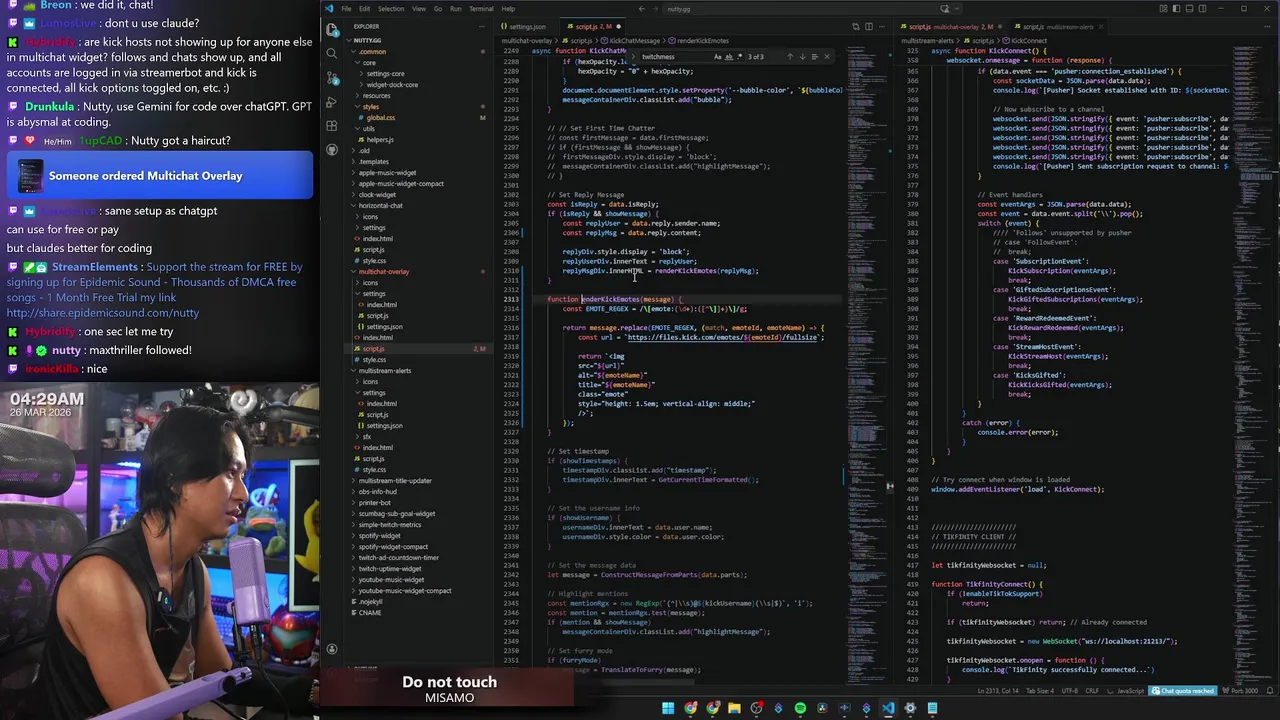Switch to the settings.json tab
The image size is (1280, 720).
click(x=526, y=26)
